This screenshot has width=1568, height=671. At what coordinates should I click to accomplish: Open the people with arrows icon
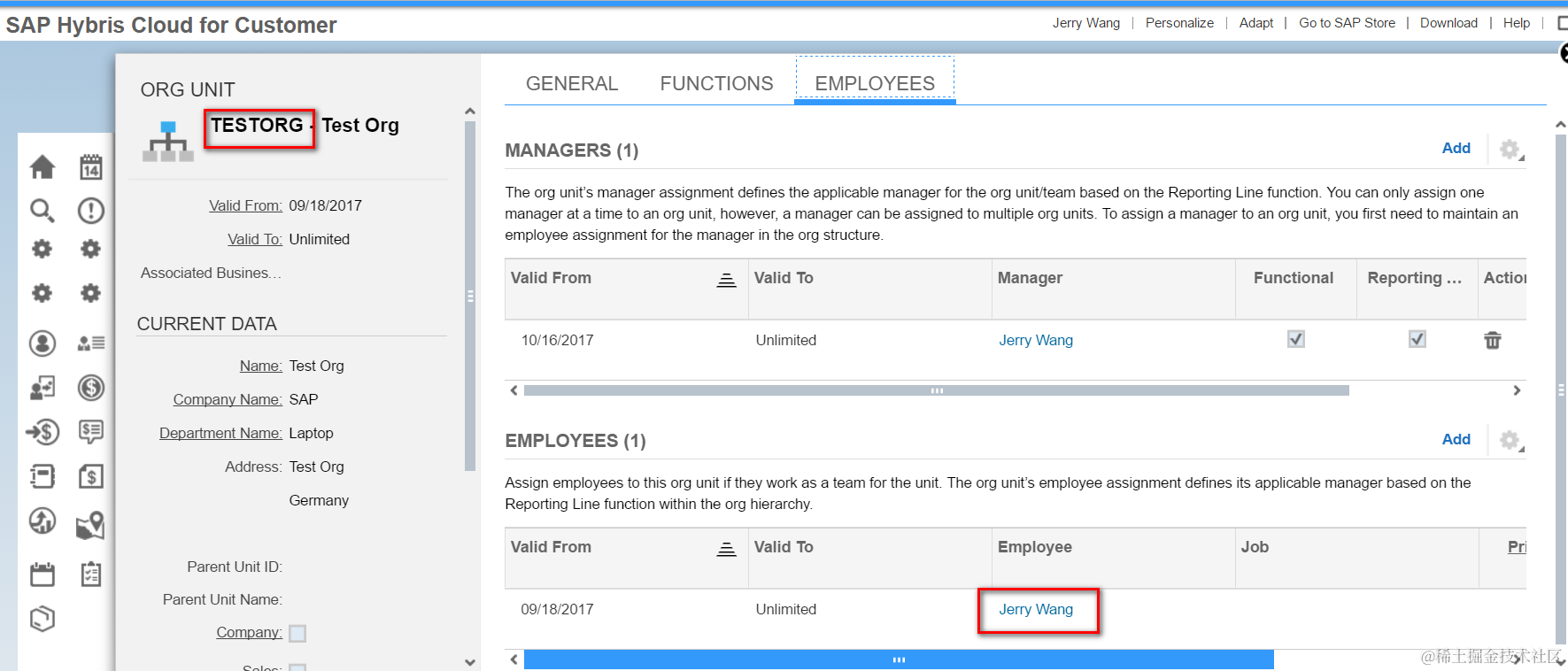42,388
